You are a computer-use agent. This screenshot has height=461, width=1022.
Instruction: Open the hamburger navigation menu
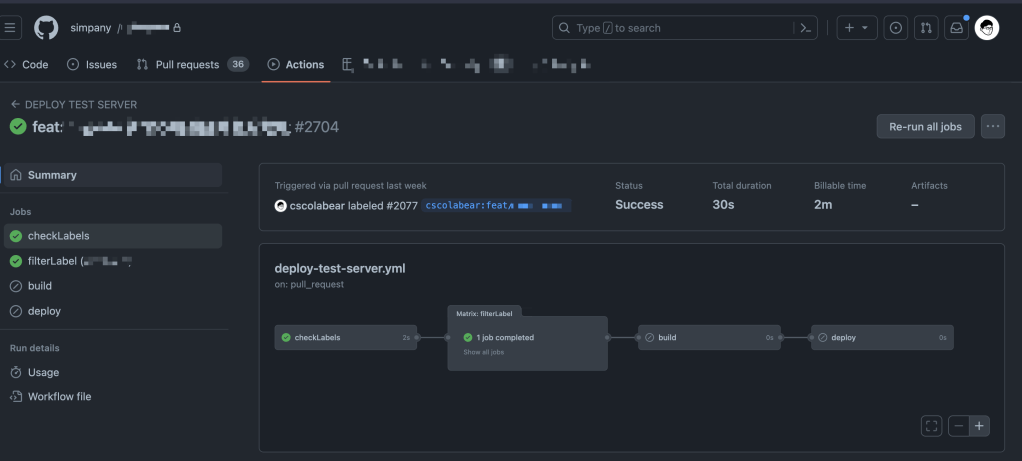tap(10, 27)
